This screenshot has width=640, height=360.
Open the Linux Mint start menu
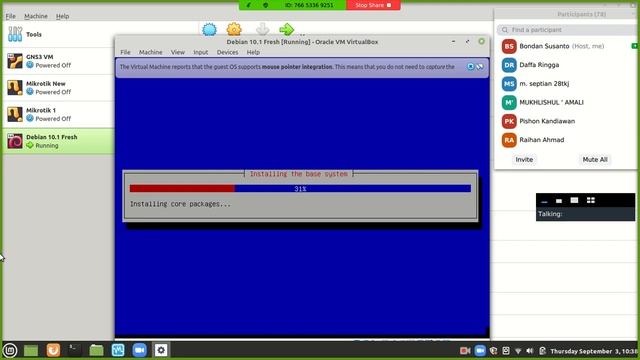[x=10, y=350]
